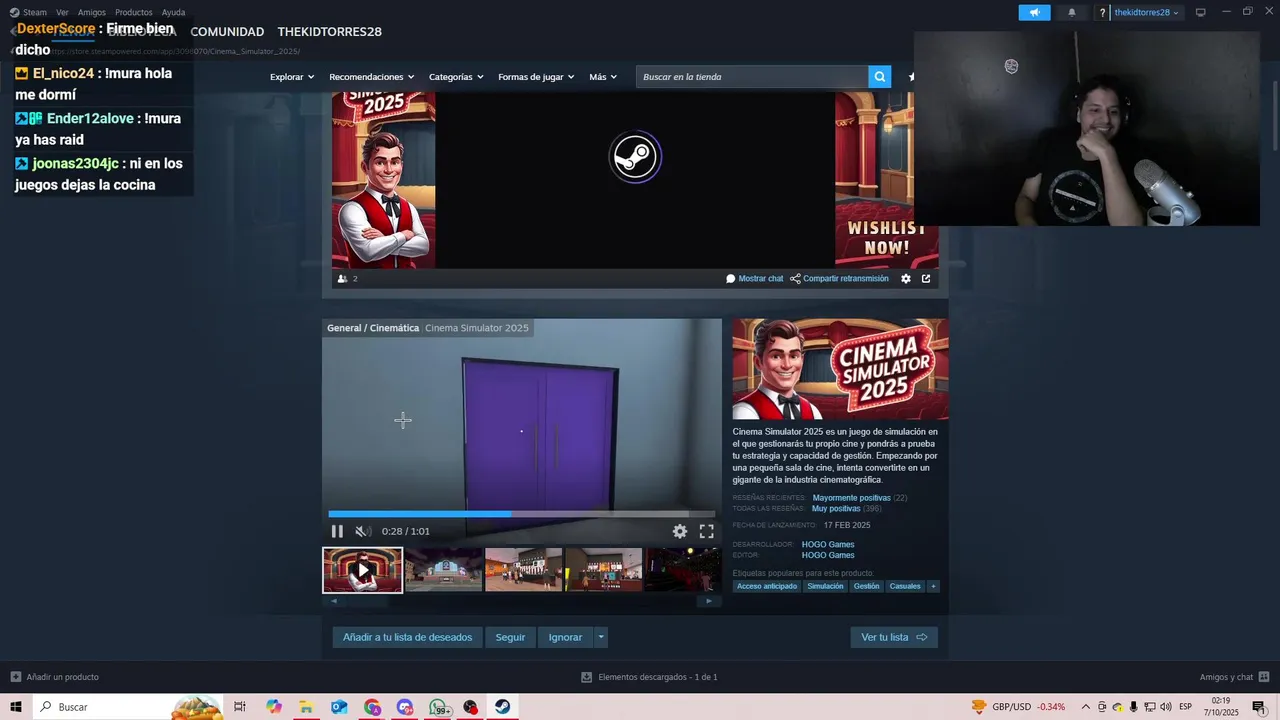
Task: Add a tag with the plus button
Action: coord(933,586)
